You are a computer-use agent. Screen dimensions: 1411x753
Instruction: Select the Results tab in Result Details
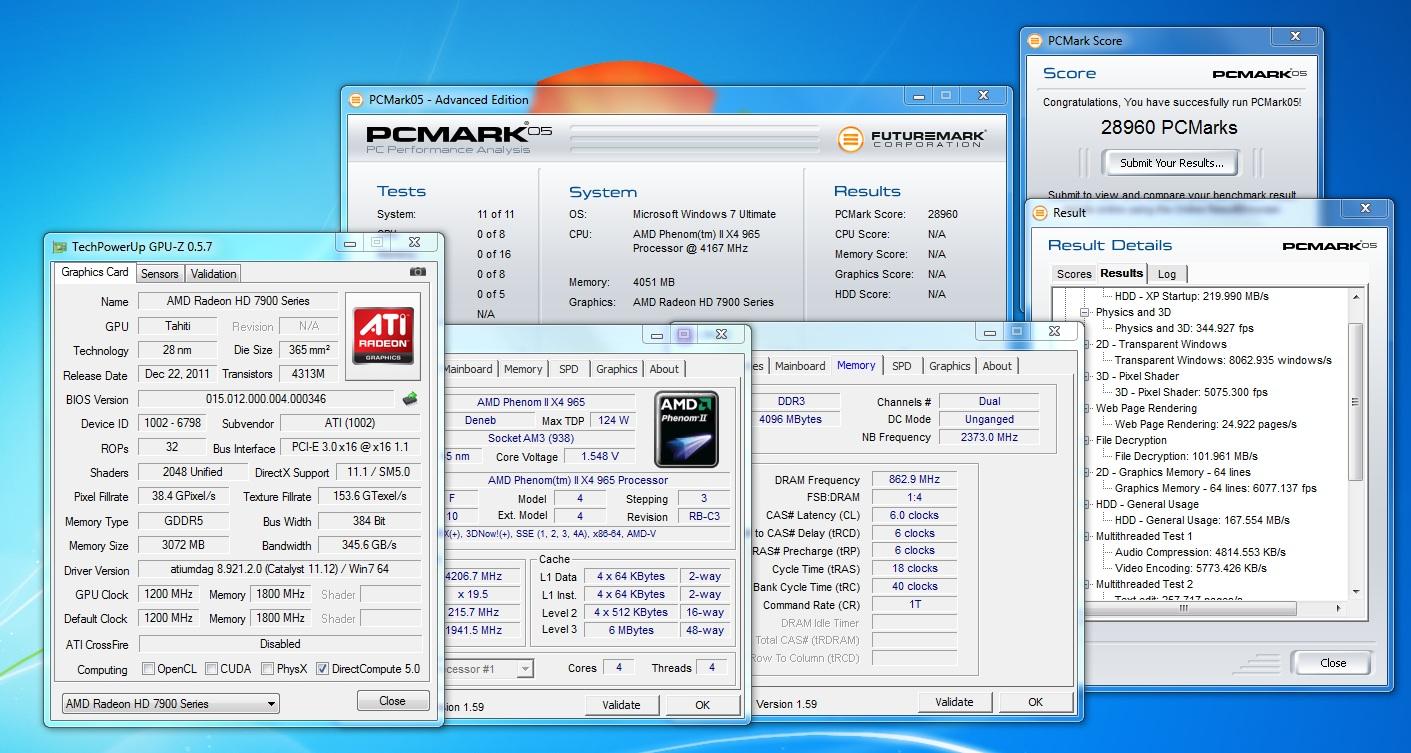tap(1121, 273)
